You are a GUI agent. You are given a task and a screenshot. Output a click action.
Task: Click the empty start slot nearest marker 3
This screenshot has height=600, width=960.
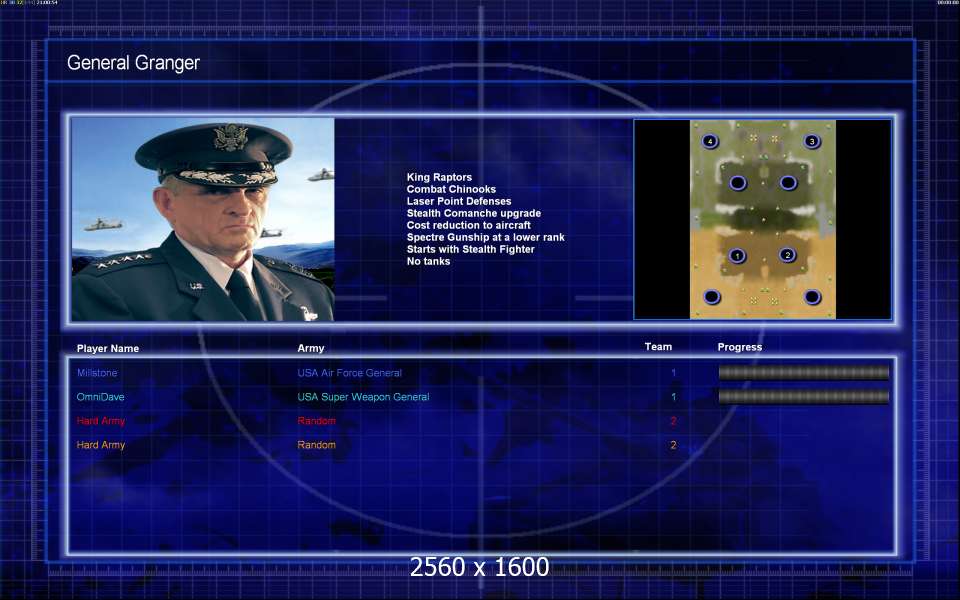(x=788, y=182)
